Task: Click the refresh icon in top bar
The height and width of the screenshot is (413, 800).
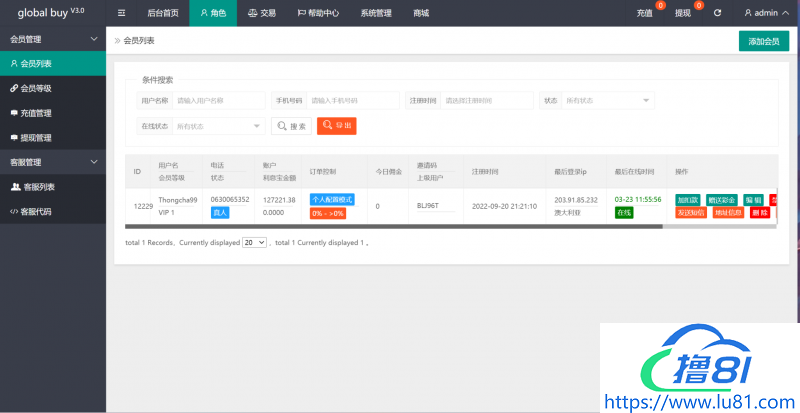Action: (x=717, y=13)
